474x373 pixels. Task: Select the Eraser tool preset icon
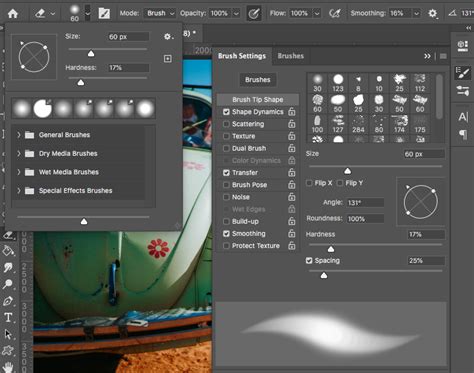pos(40,14)
